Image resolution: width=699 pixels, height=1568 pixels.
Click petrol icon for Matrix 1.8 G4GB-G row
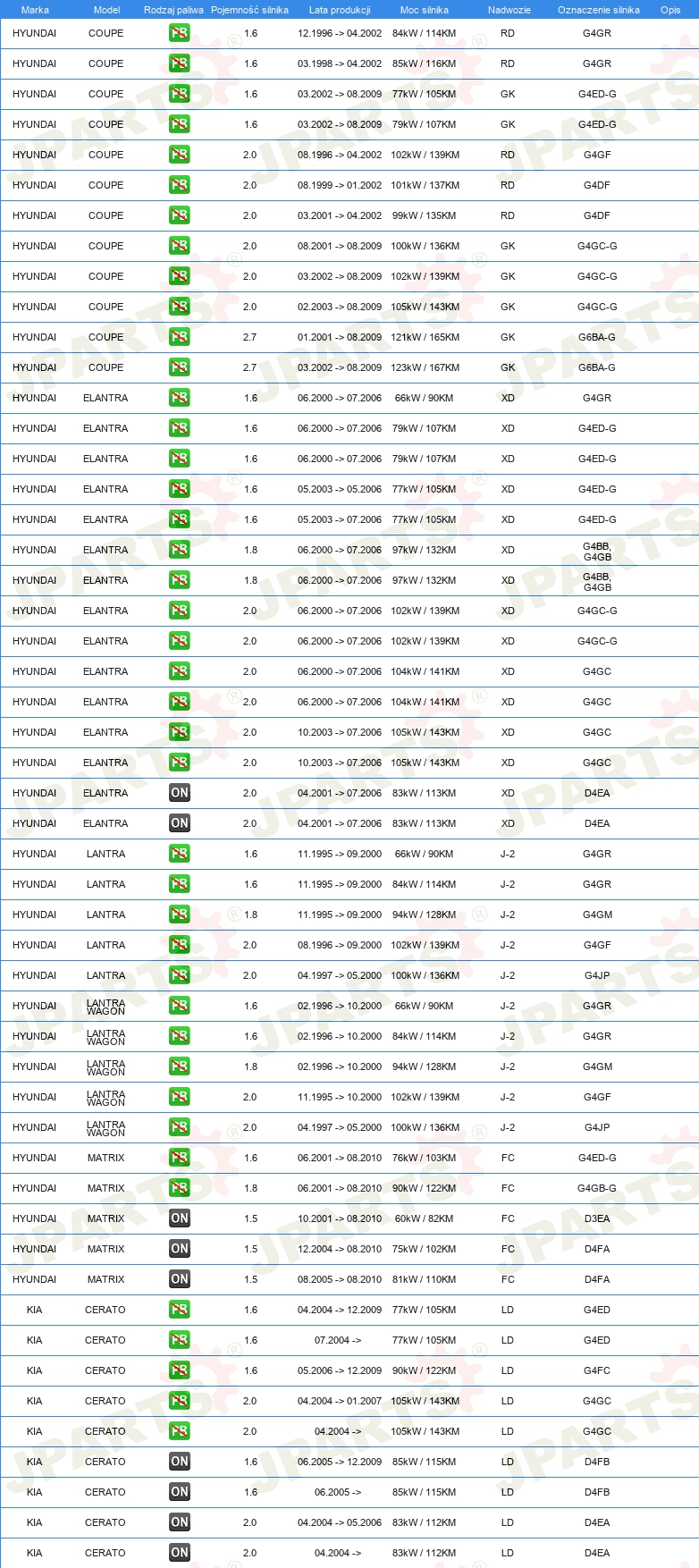click(x=180, y=1188)
